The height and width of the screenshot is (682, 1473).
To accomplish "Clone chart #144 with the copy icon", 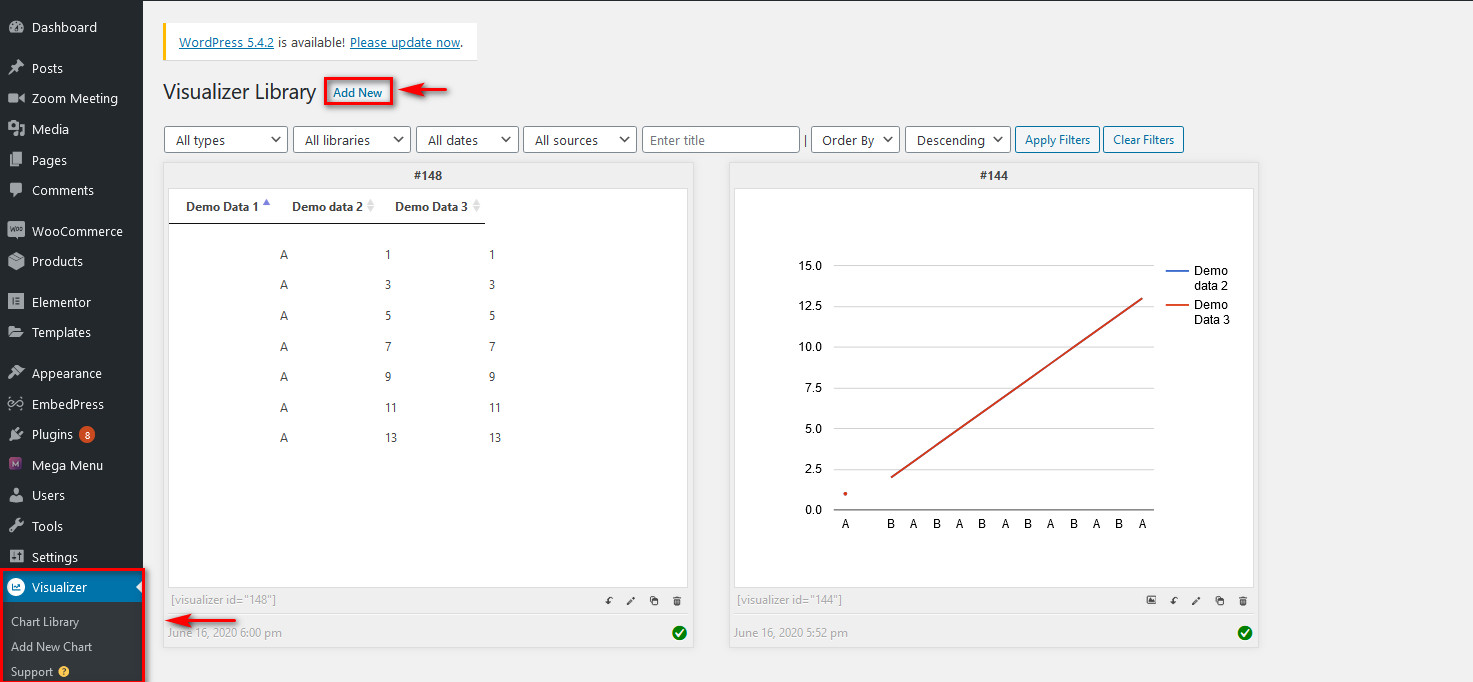I will pos(1220,601).
